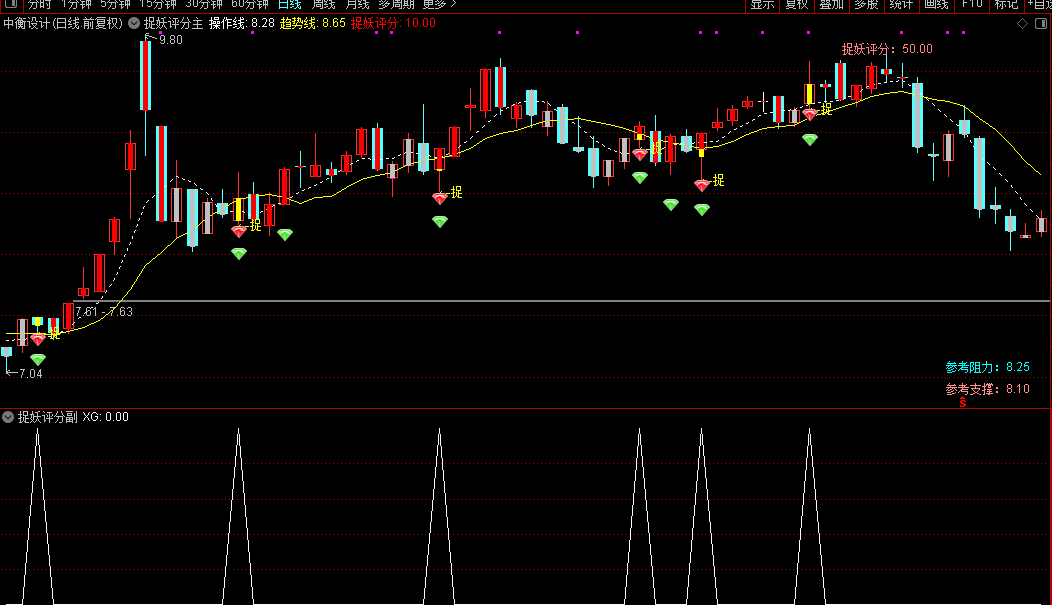Open the 捉妖评分主 indicator dropdown arrow

[x=134, y=23]
